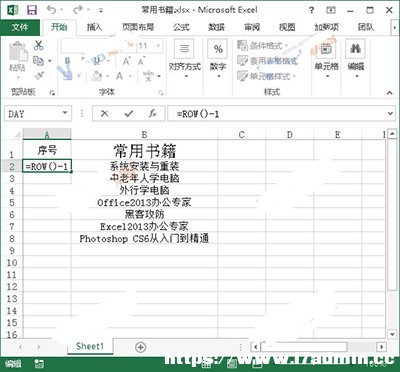Switch to the 插入 Insert tab
Image resolution: width=400 pixels, height=372 pixels.
(x=94, y=27)
